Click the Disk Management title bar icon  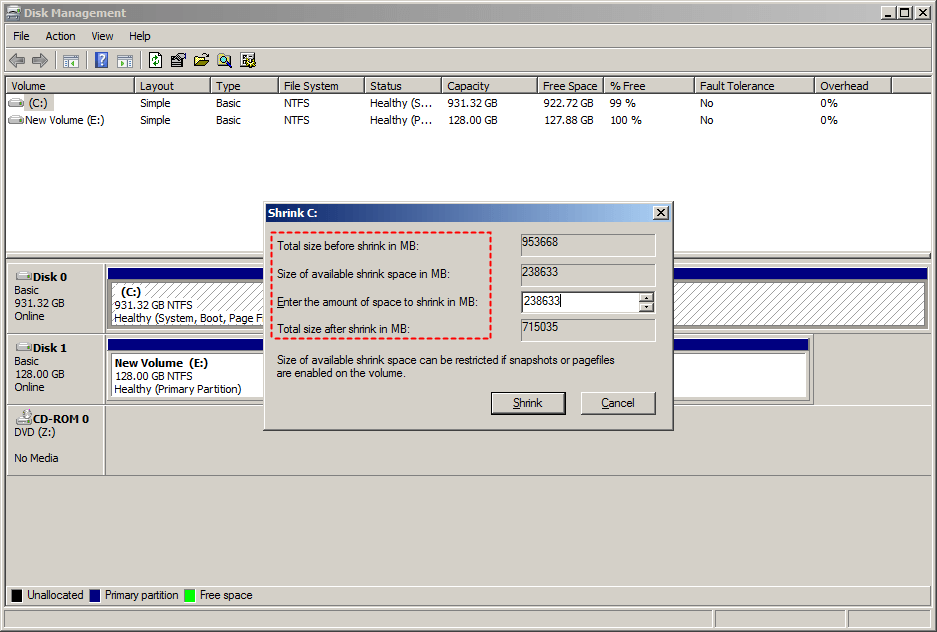(x=13, y=13)
